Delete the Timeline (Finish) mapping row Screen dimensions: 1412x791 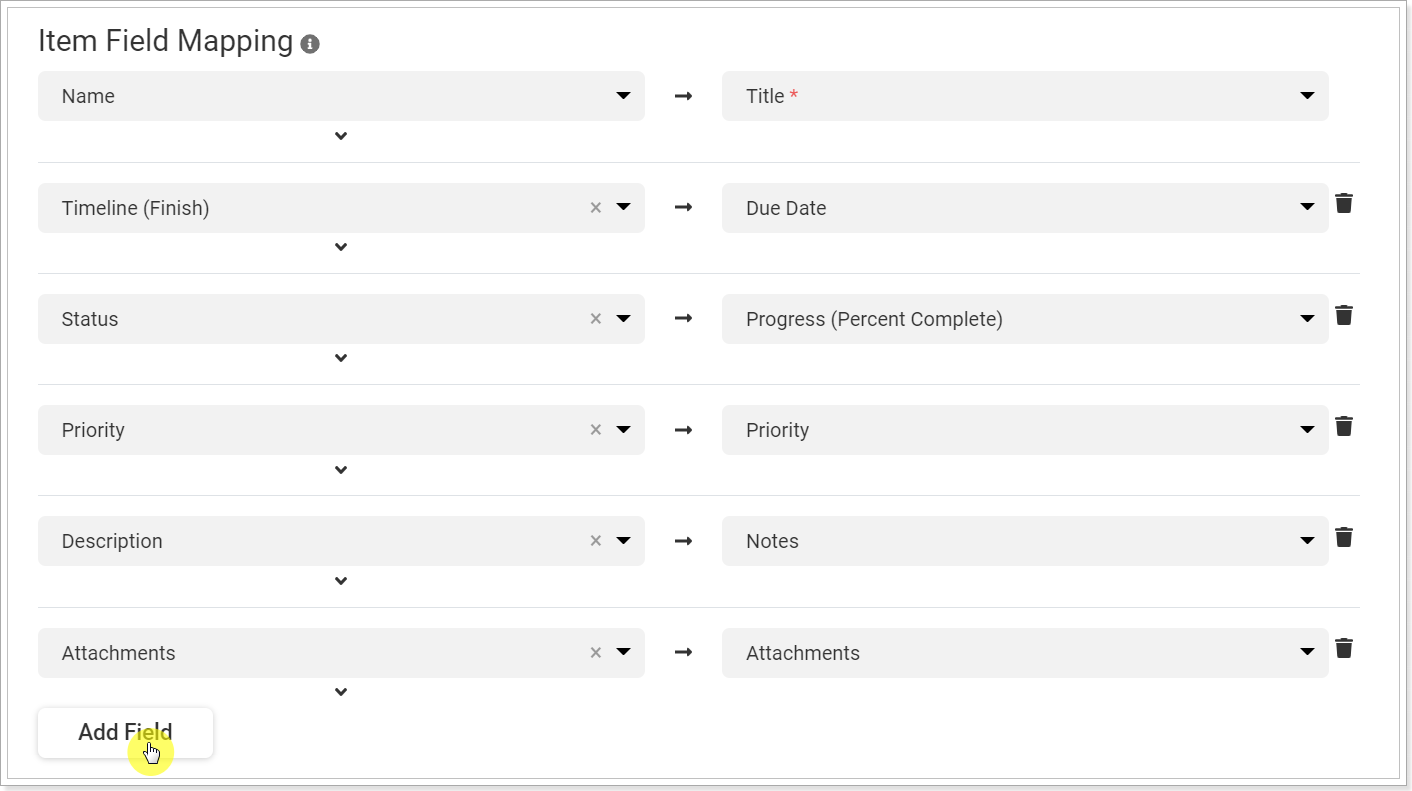(x=1343, y=203)
